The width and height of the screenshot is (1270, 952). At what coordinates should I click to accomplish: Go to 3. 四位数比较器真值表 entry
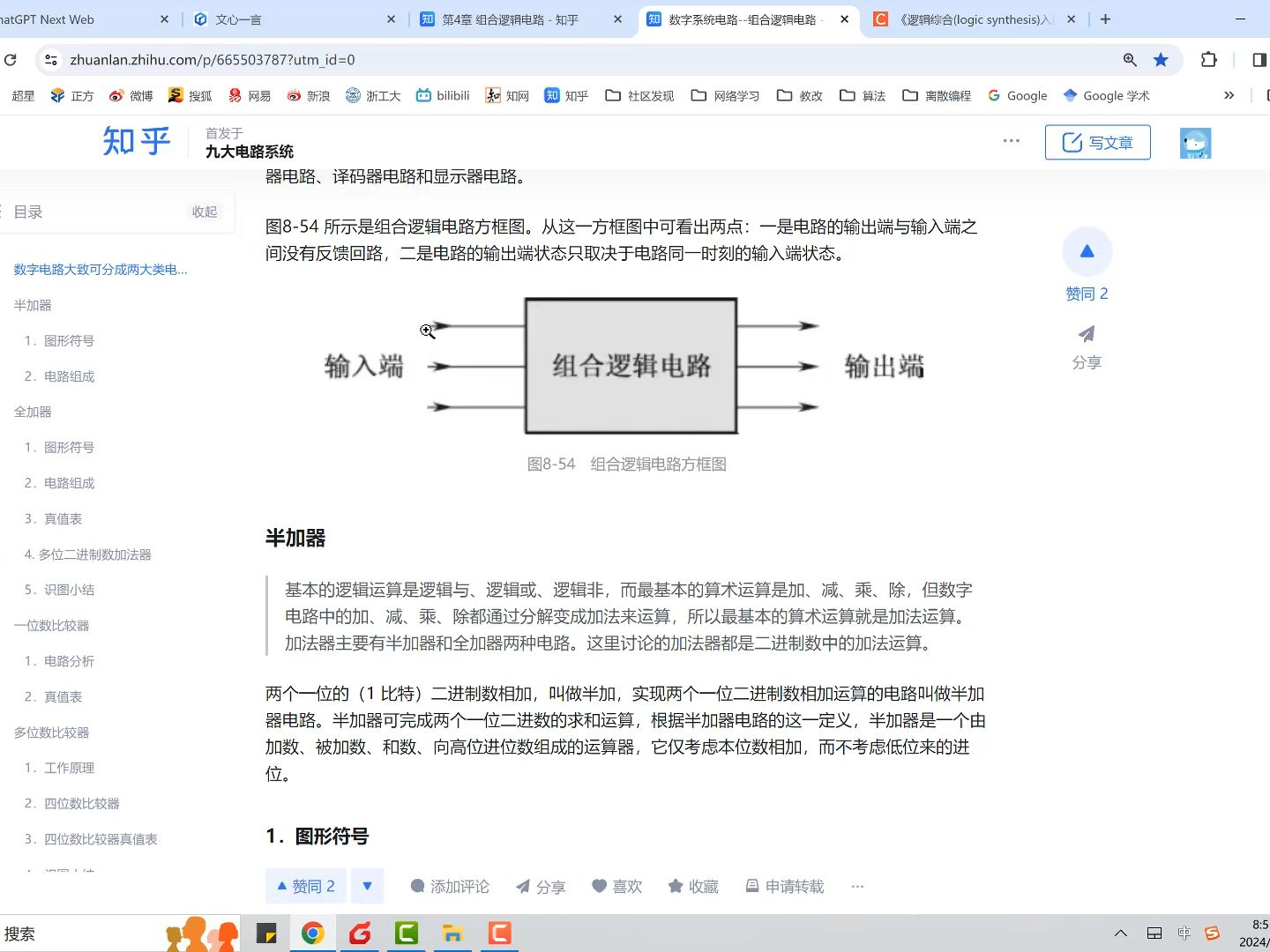pos(91,839)
